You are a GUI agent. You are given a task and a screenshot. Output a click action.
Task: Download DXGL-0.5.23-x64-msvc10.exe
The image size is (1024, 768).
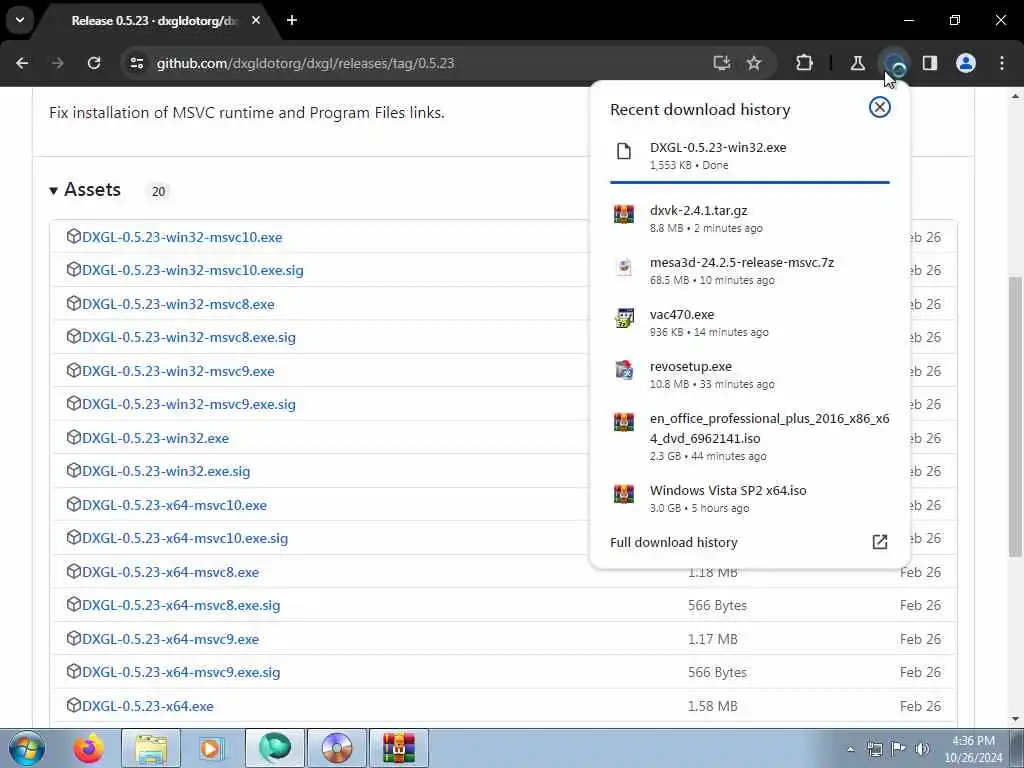(174, 505)
